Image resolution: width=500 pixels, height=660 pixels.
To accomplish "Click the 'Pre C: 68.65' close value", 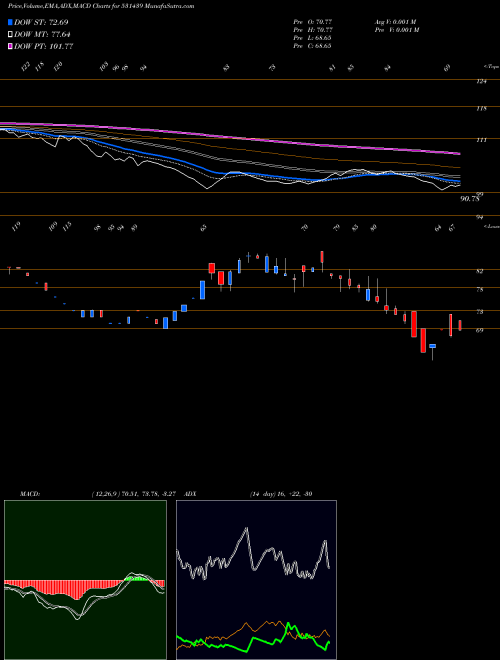I will click(312, 46).
